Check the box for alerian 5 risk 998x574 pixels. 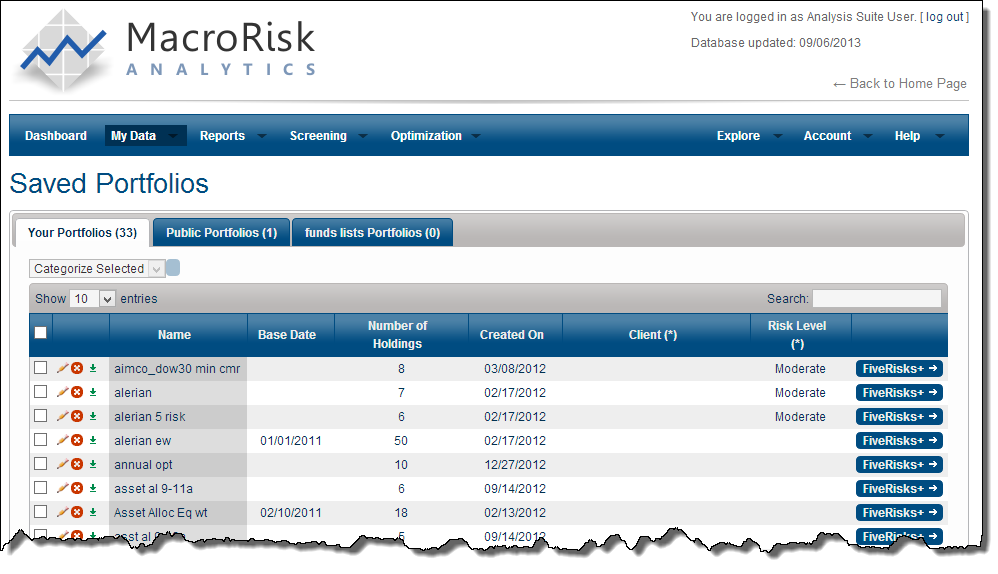click(41, 416)
